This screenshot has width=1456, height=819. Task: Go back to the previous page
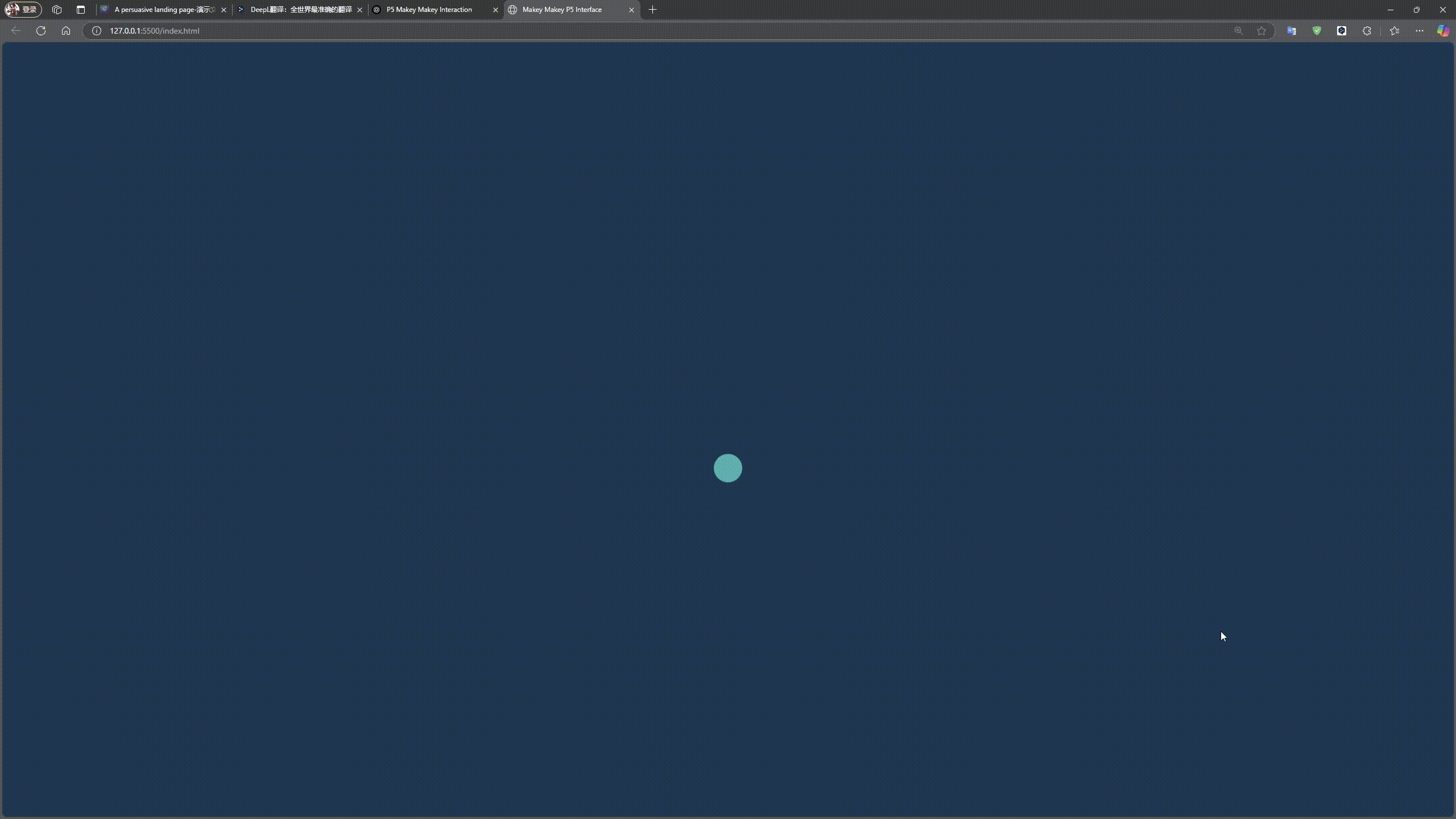coord(15,31)
